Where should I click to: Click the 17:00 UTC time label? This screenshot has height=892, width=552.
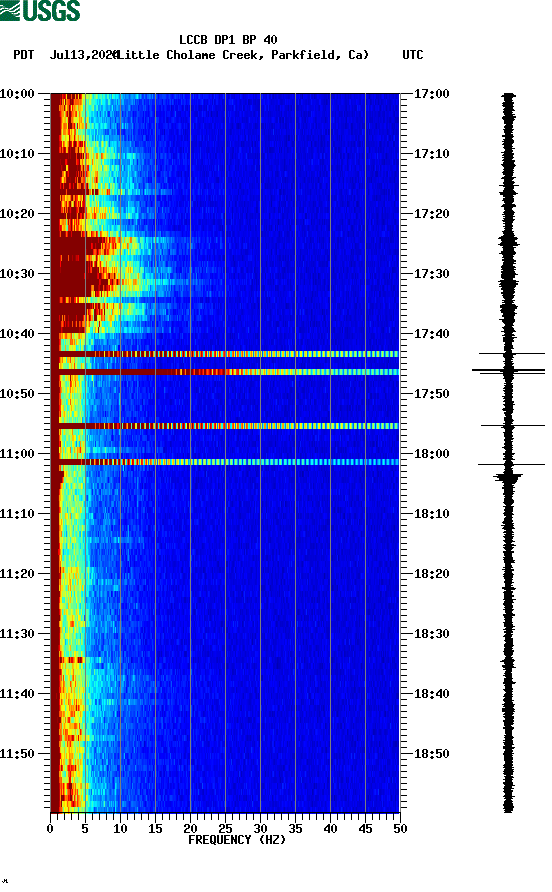(x=431, y=94)
